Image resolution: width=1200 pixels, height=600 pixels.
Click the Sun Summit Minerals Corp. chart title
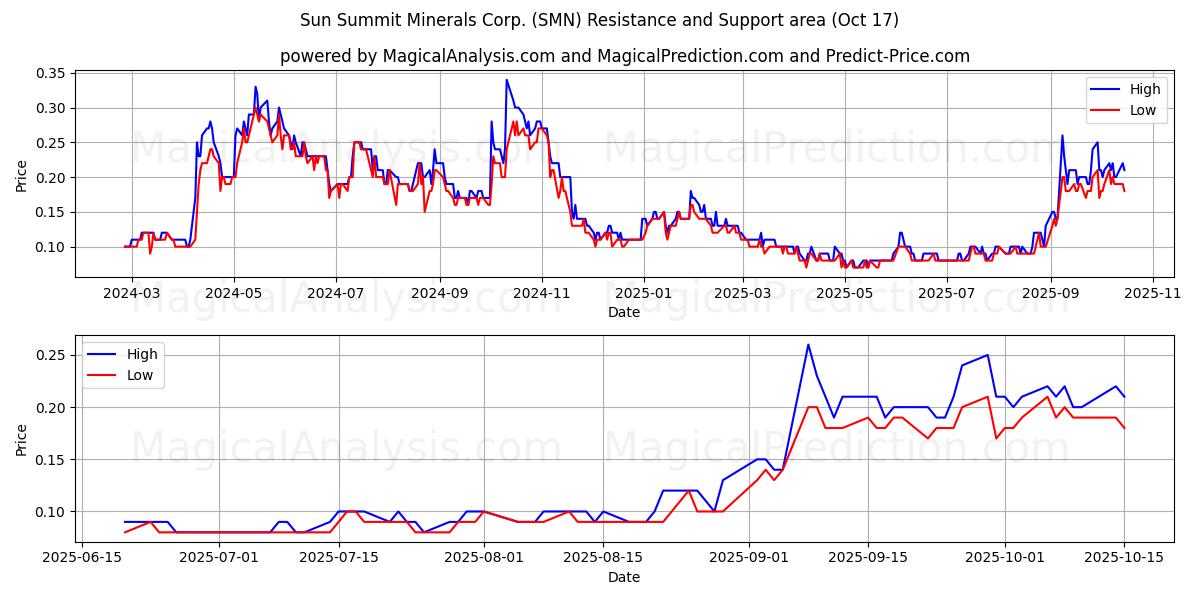click(599, 20)
